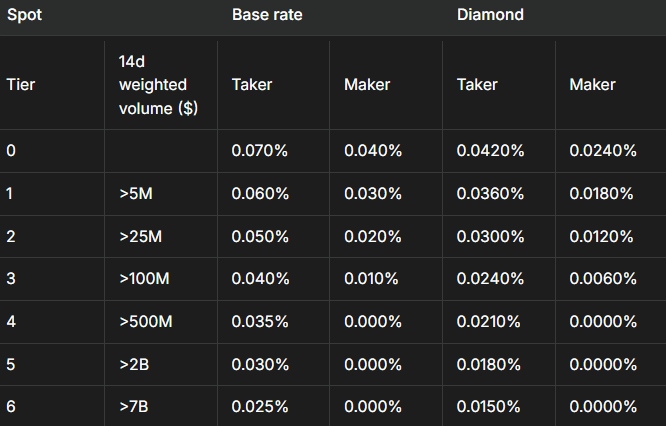
Task: Click base taker rate 0.025%
Action: pyautogui.click(x=260, y=406)
